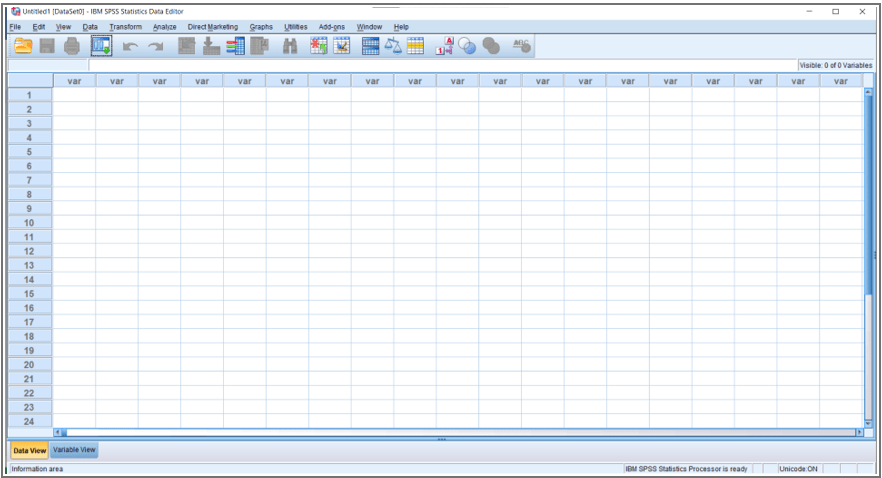This screenshot has width=882, height=478.
Task: Select row header 5
Action: 29,152
